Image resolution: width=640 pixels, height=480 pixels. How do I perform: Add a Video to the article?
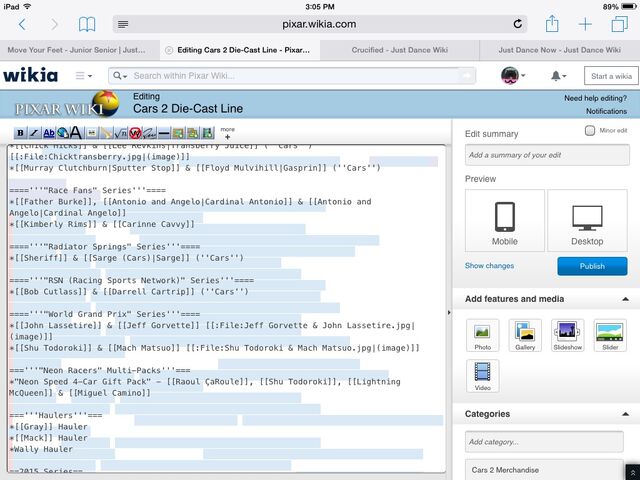[482, 376]
